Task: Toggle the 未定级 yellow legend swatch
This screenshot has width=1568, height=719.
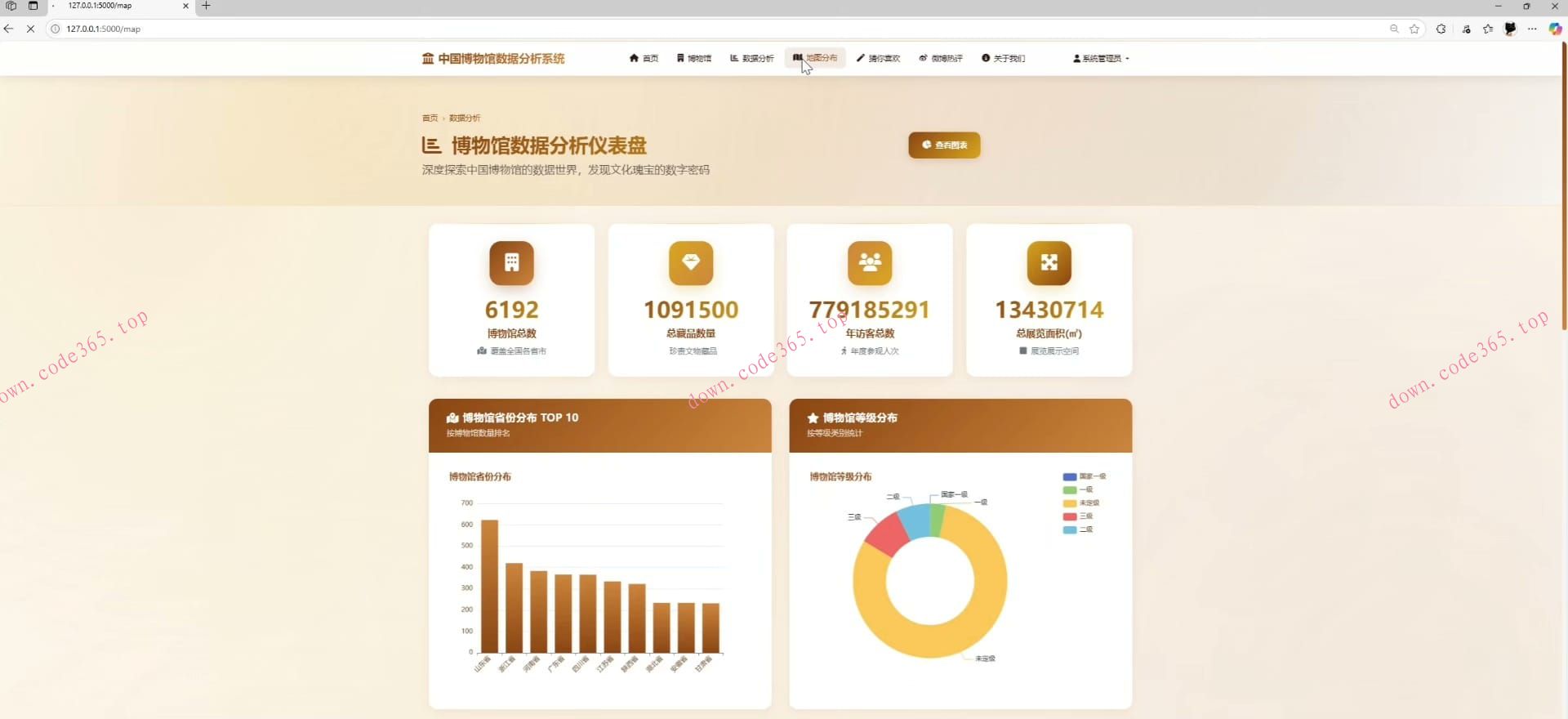Action: [1069, 503]
